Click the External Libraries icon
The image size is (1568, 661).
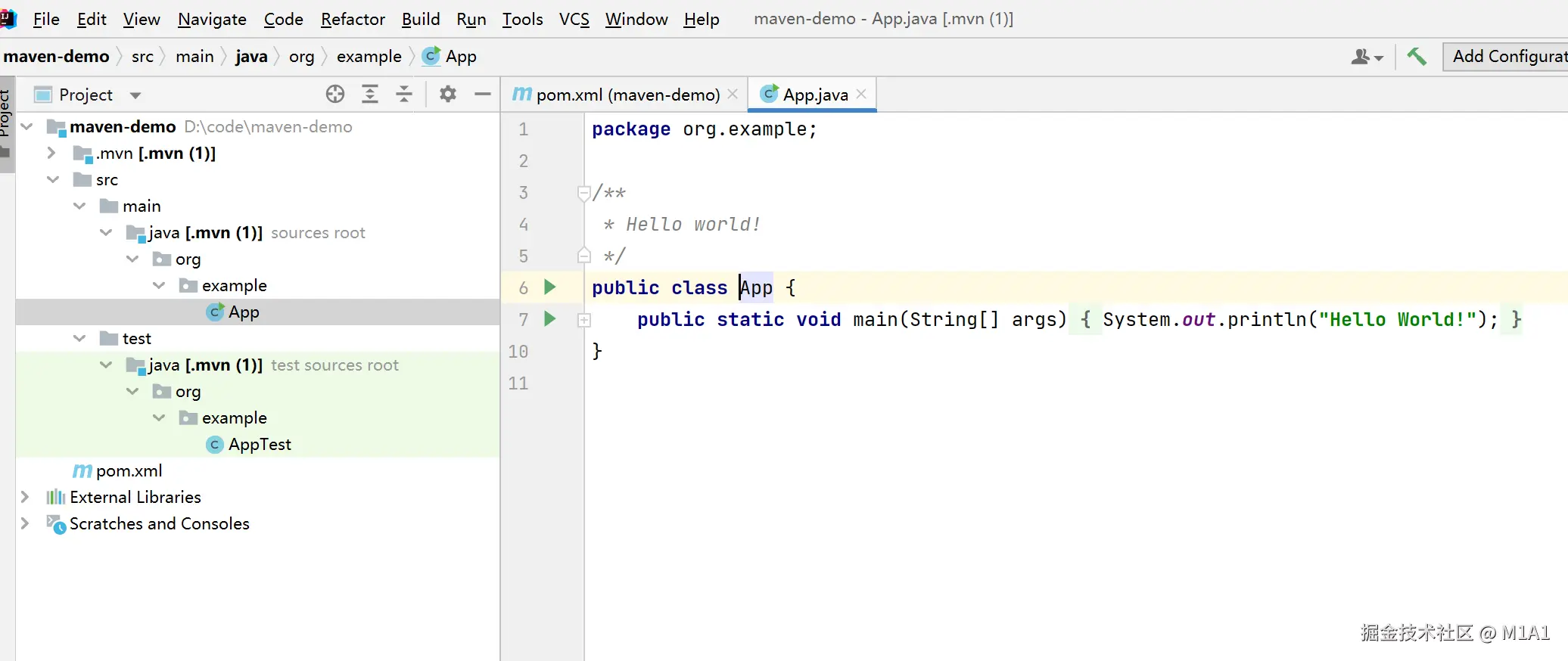[56, 497]
